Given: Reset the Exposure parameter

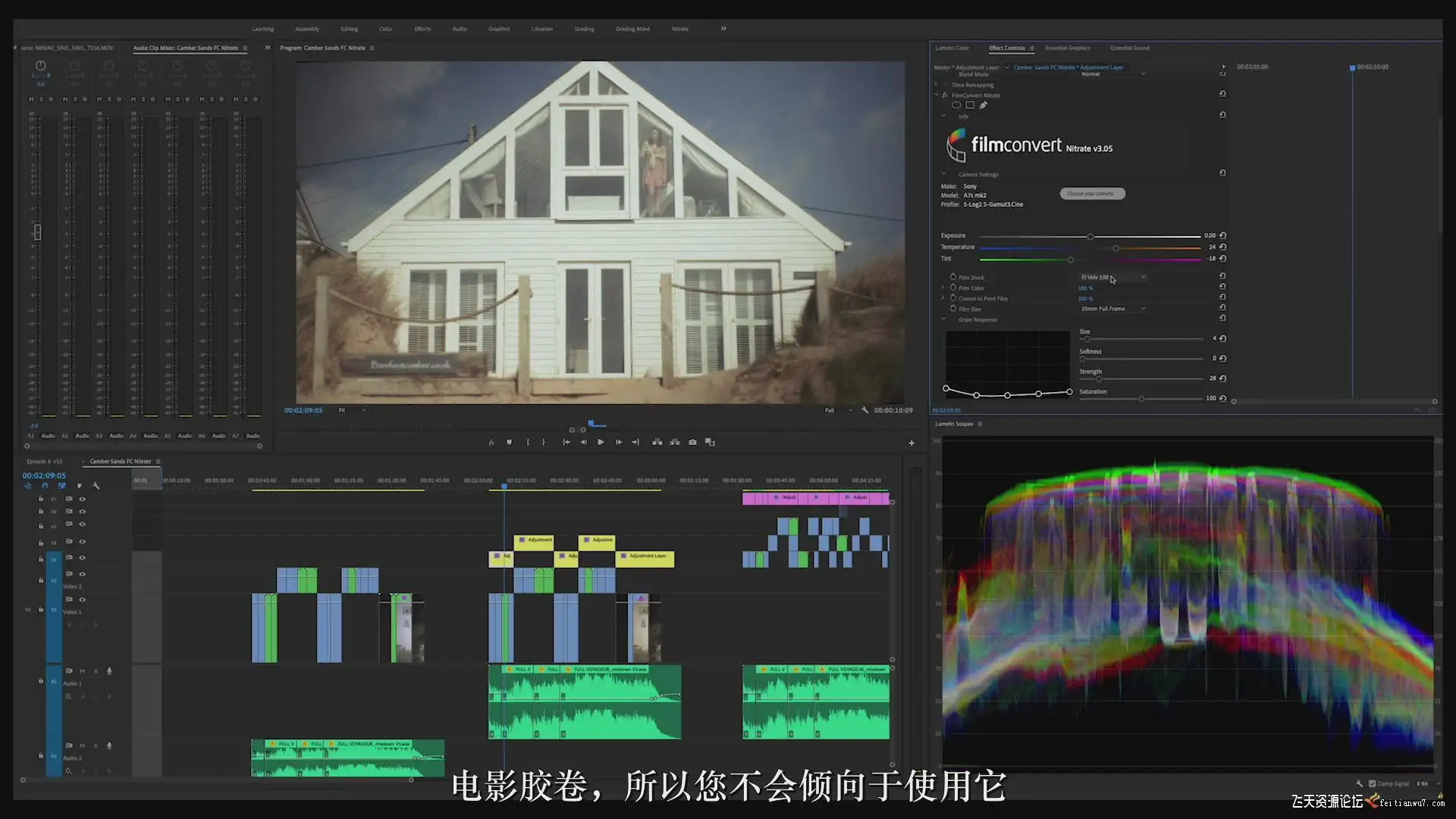Looking at the screenshot, I should [x=1222, y=236].
